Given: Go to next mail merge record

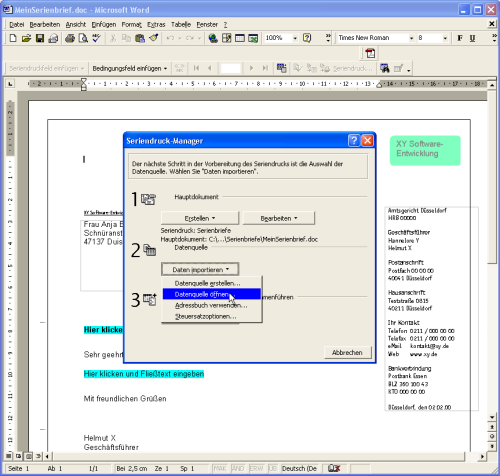Looking at the screenshot, I should (x=251, y=68).
